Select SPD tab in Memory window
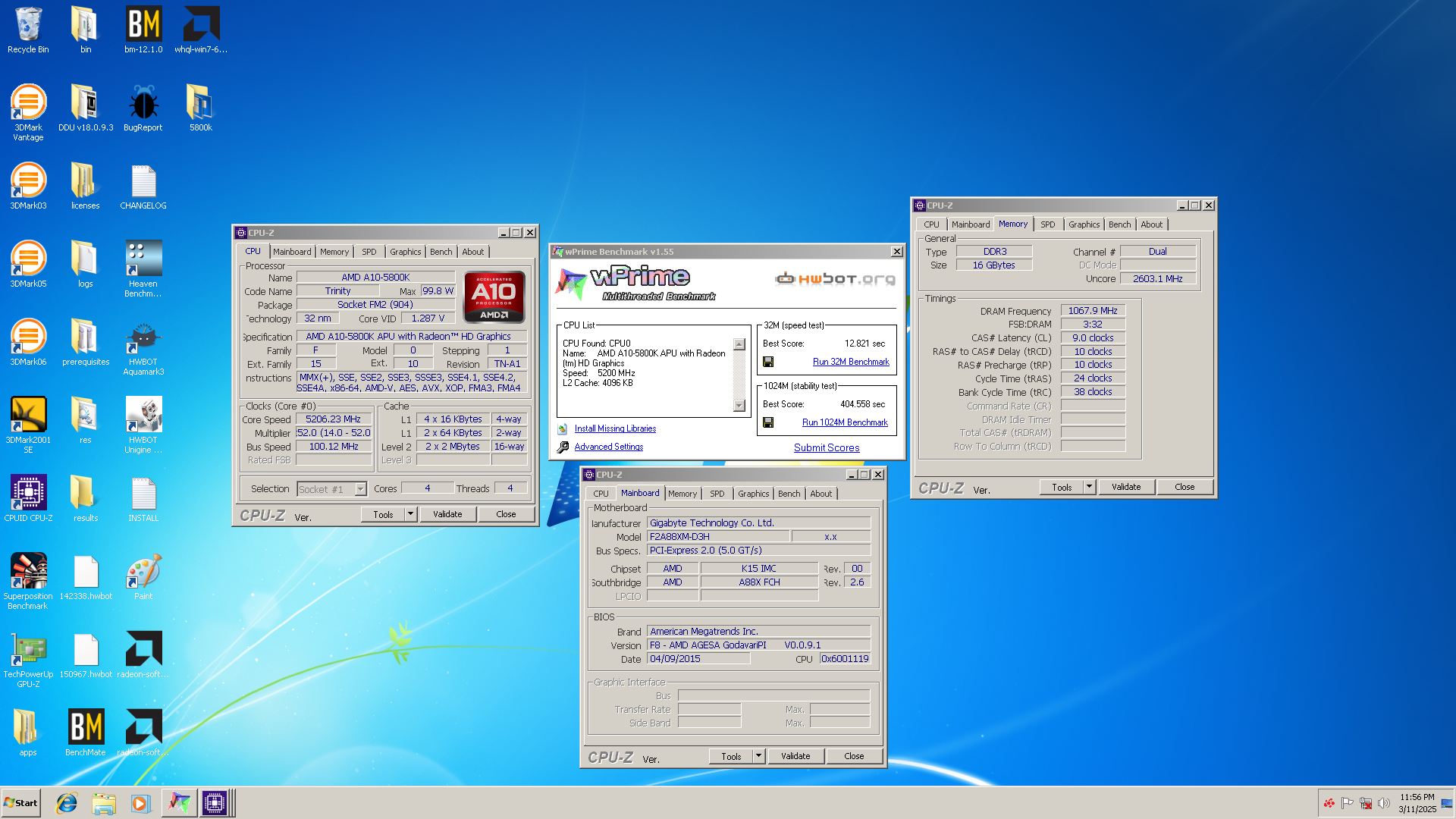The height and width of the screenshot is (819, 1456). tap(1047, 224)
